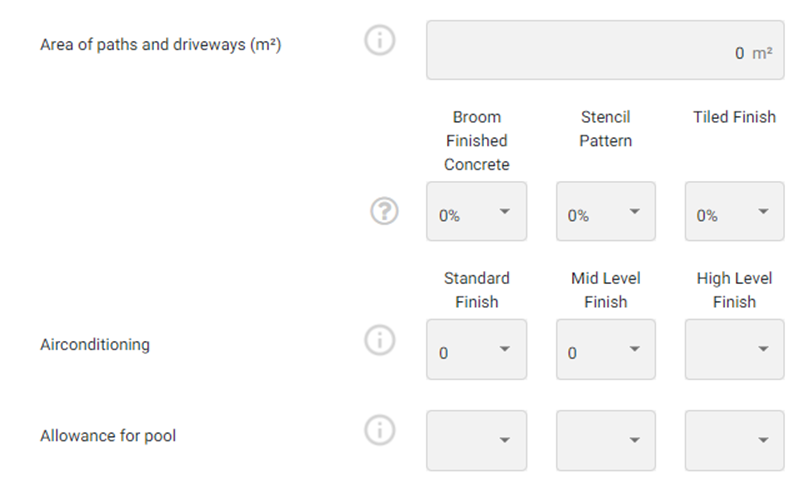Click the paths and driveways area input field
The image size is (811, 495).
tap(604, 51)
